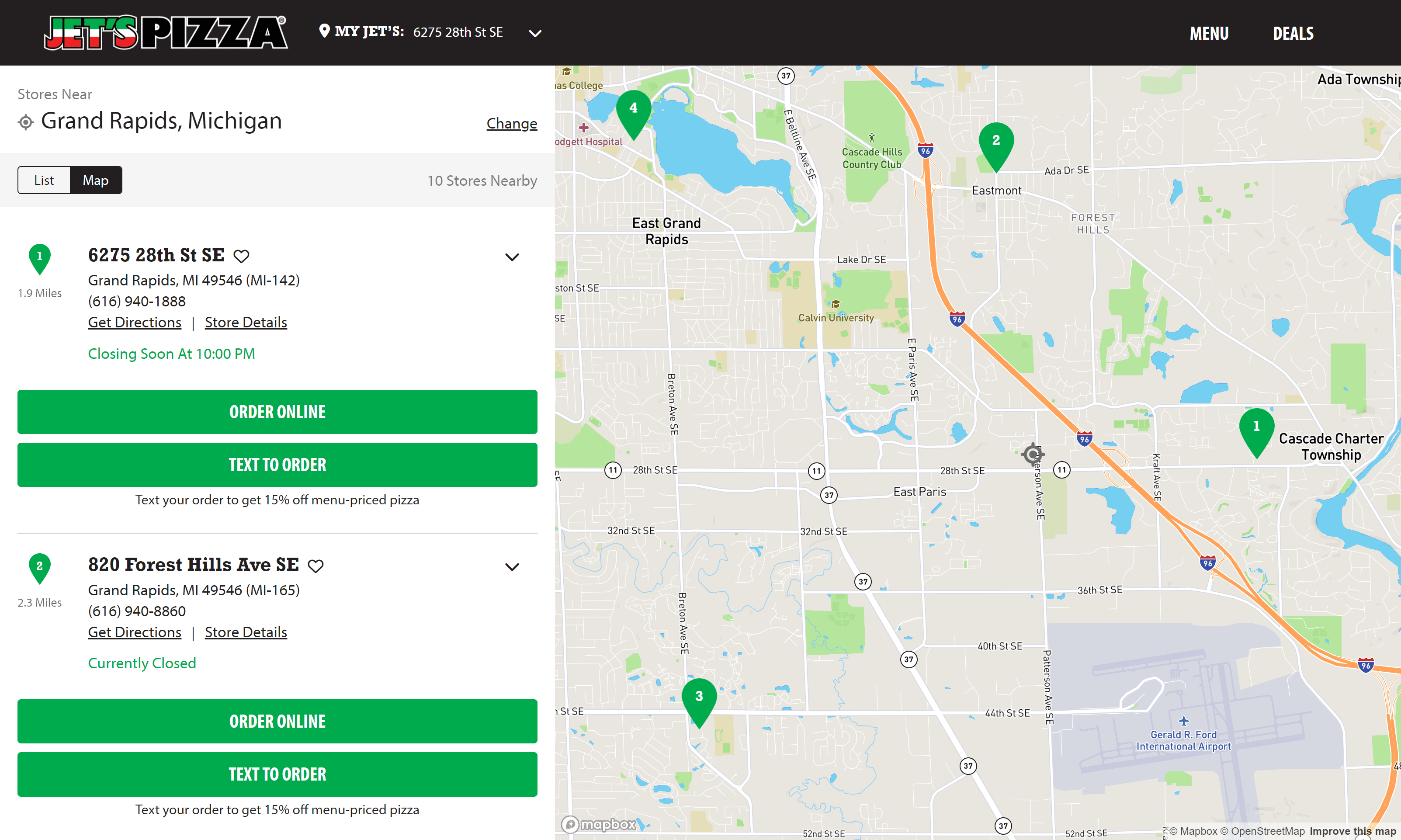Click the Cascade Hills Country Club label
Image resolution: width=1401 pixels, height=840 pixels.
872,158
